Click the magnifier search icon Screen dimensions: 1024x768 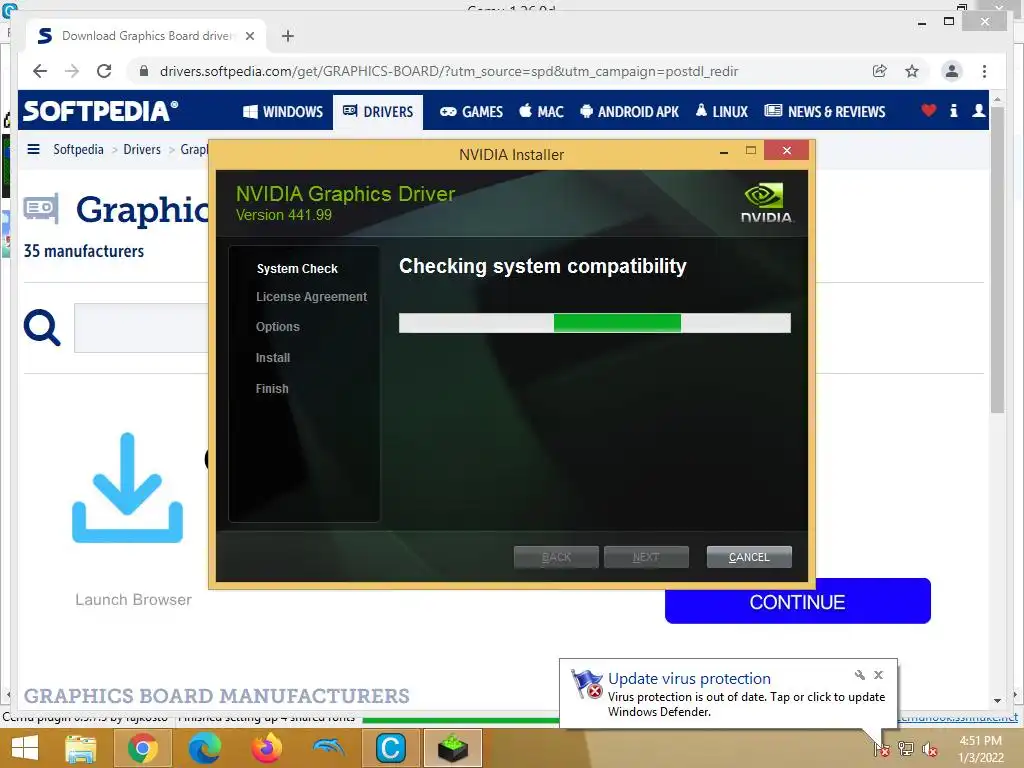coord(42,327)
